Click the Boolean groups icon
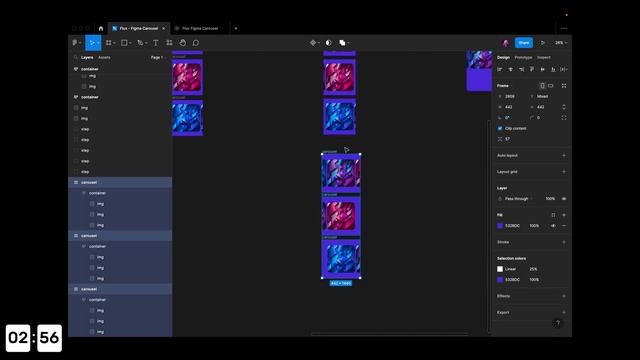This screenshot has width=640, height=360. (x=342, y=42)
